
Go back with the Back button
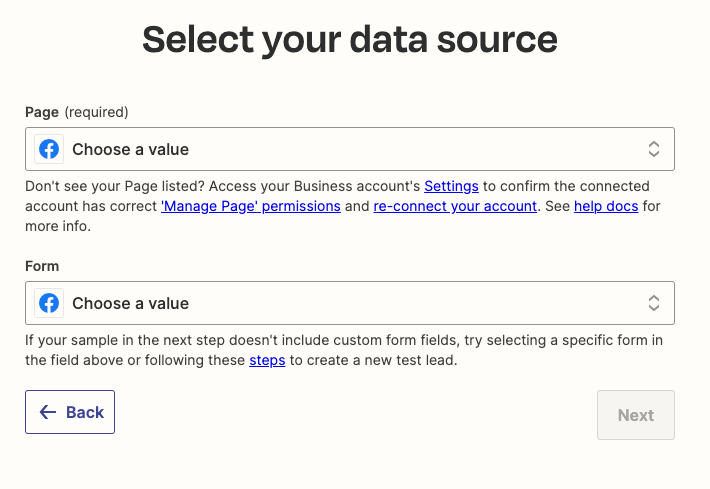70,412
